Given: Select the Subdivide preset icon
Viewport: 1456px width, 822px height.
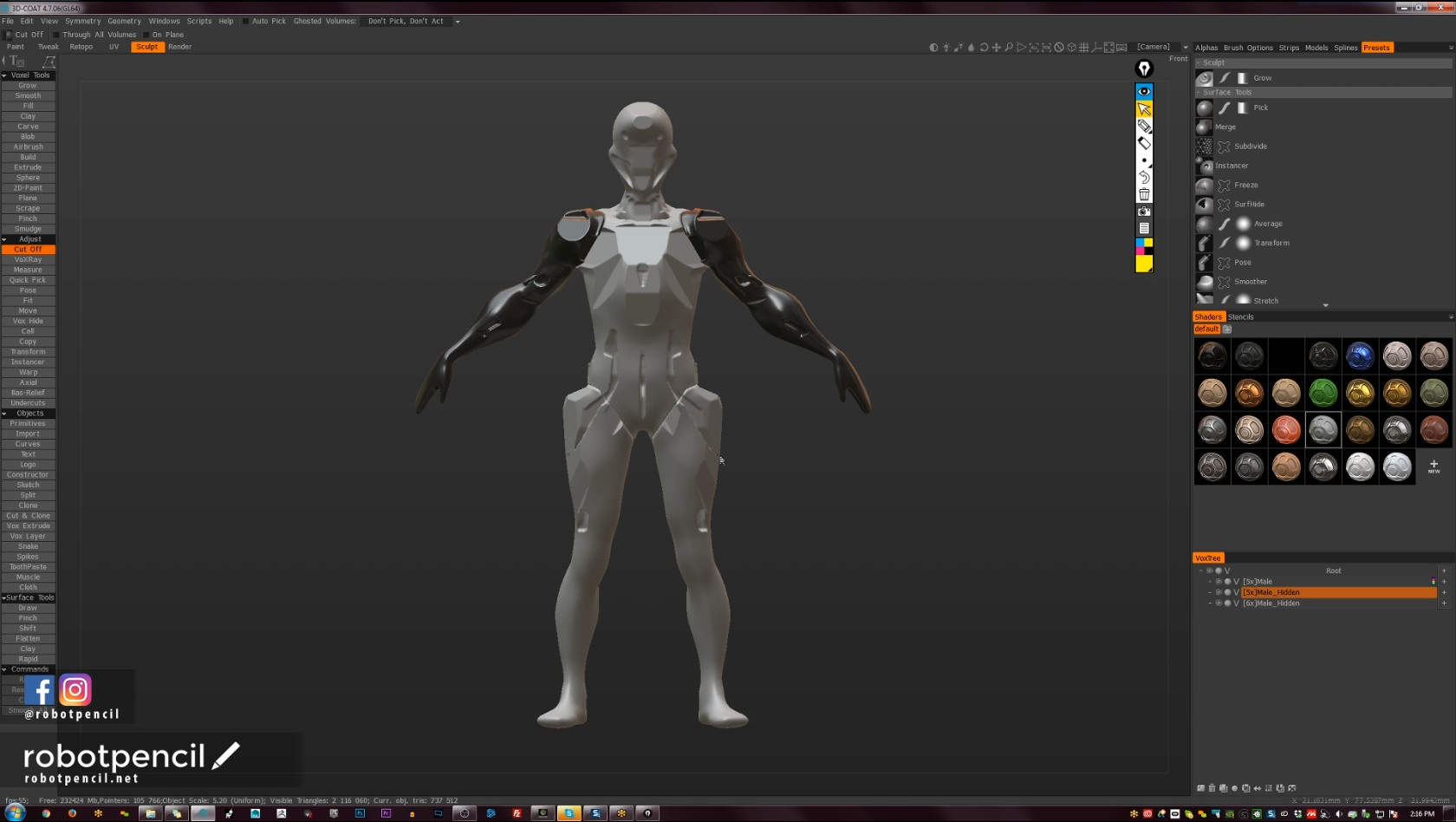Looking at the screenshot, I should pyautogui.click(x=1205, y=147).
